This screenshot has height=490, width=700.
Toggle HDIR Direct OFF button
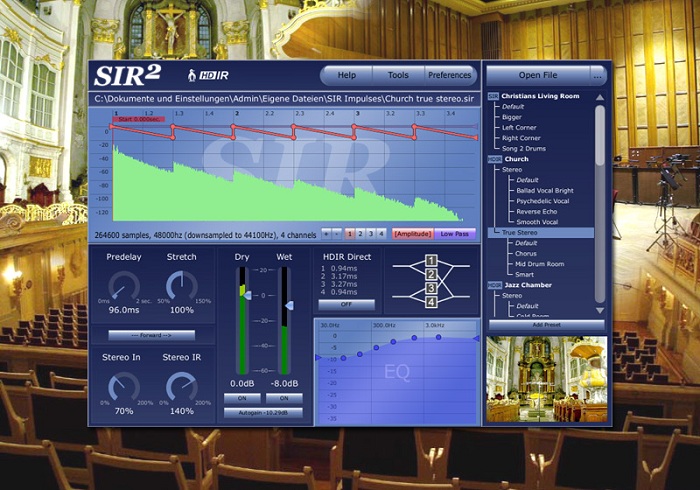click(346, 304)
